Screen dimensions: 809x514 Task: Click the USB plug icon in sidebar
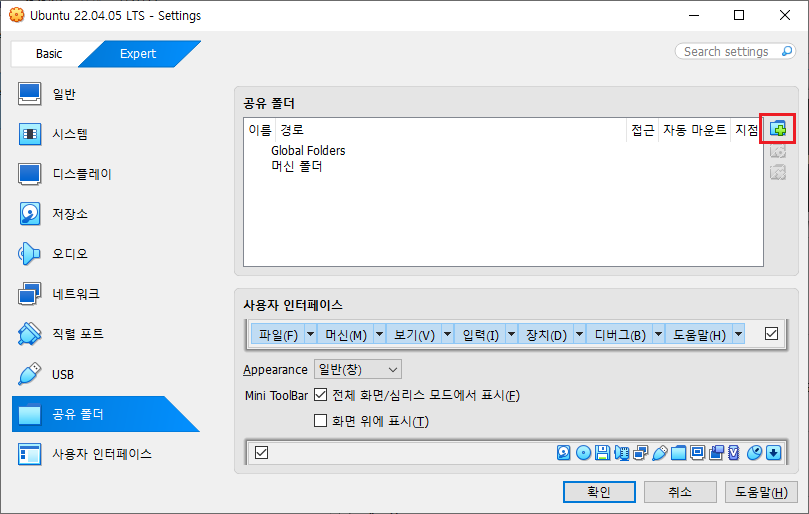coord(29,374)
